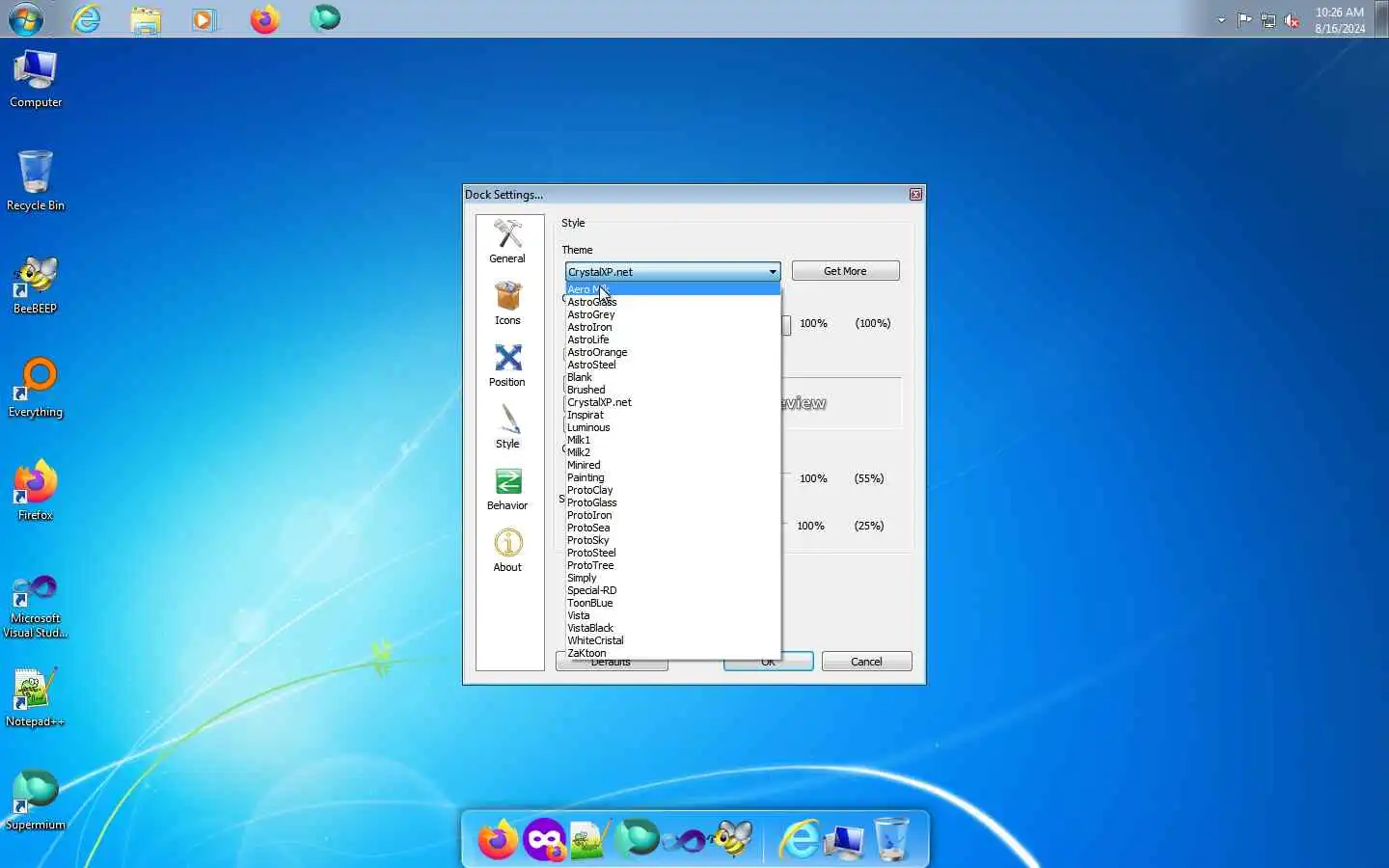Open Action Center flag in tray
The width and height of the screenshot is (1389, 868).
pyautogui.click(x=1244, y=20)
